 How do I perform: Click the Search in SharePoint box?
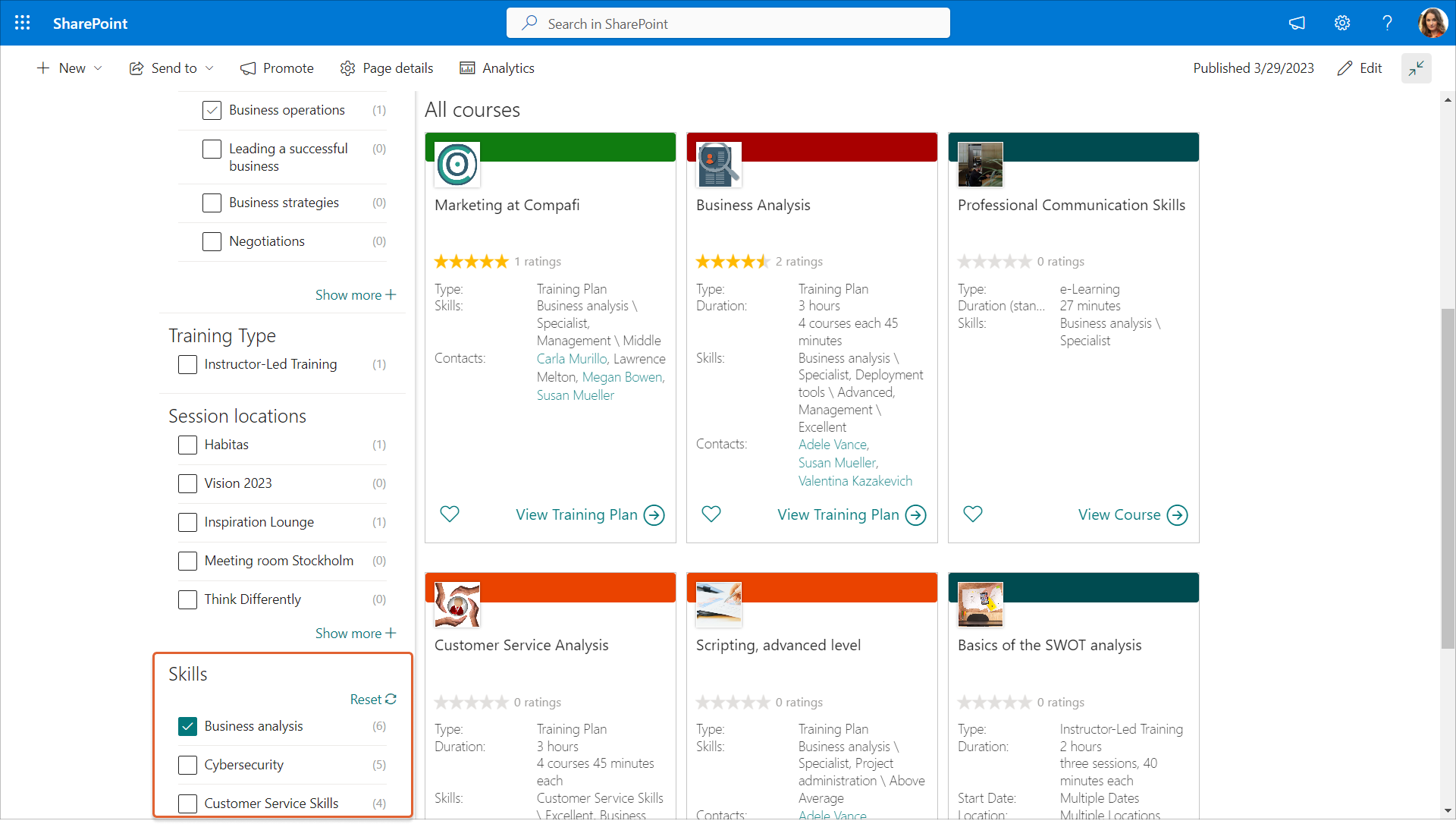coord(728,24)
